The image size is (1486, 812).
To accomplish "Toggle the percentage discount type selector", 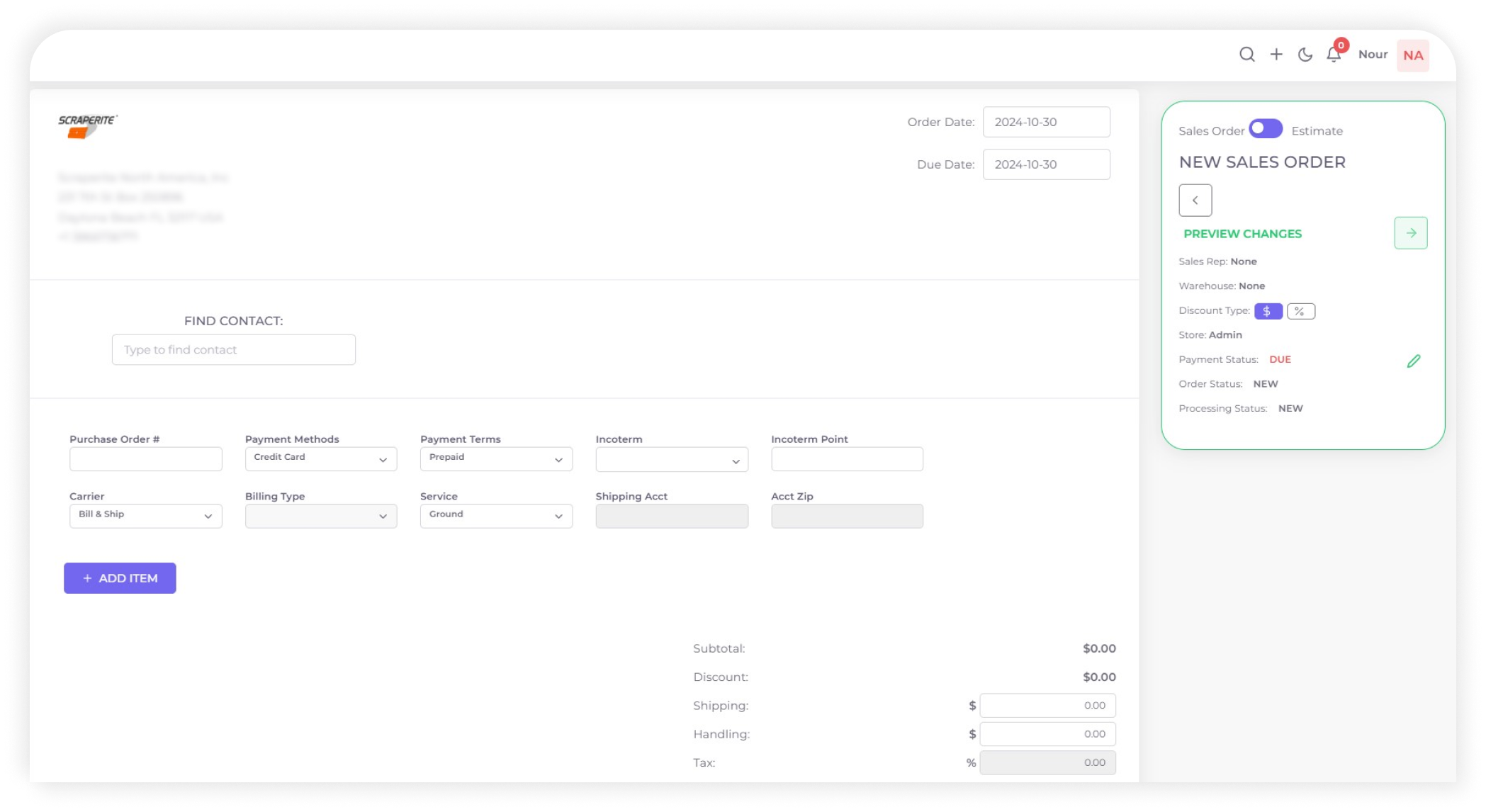I will tap(1298, 310).
